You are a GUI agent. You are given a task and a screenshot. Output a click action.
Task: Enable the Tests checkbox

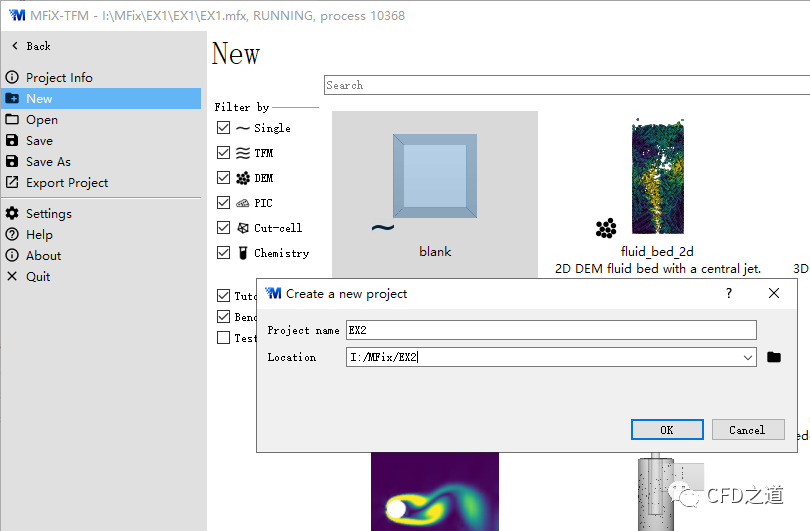(223, 337)
